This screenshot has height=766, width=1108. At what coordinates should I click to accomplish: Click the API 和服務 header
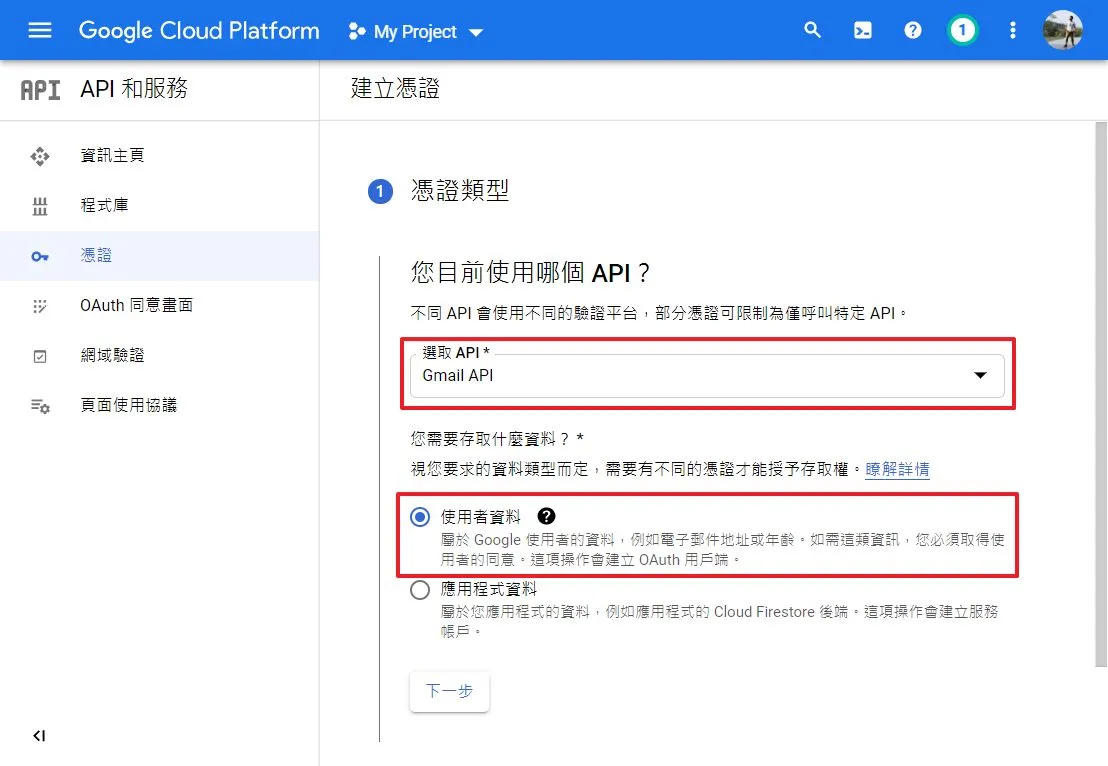click(x=134, y=88)
